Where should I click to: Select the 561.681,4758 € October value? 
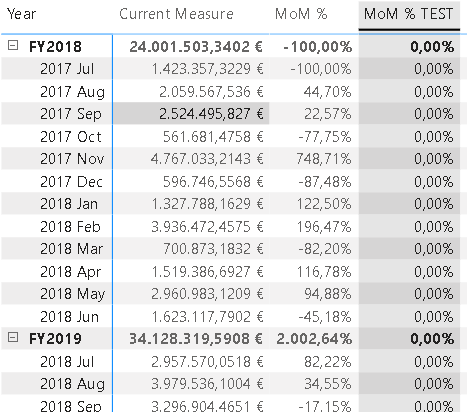pyautogui.click(x=213, y=137)
